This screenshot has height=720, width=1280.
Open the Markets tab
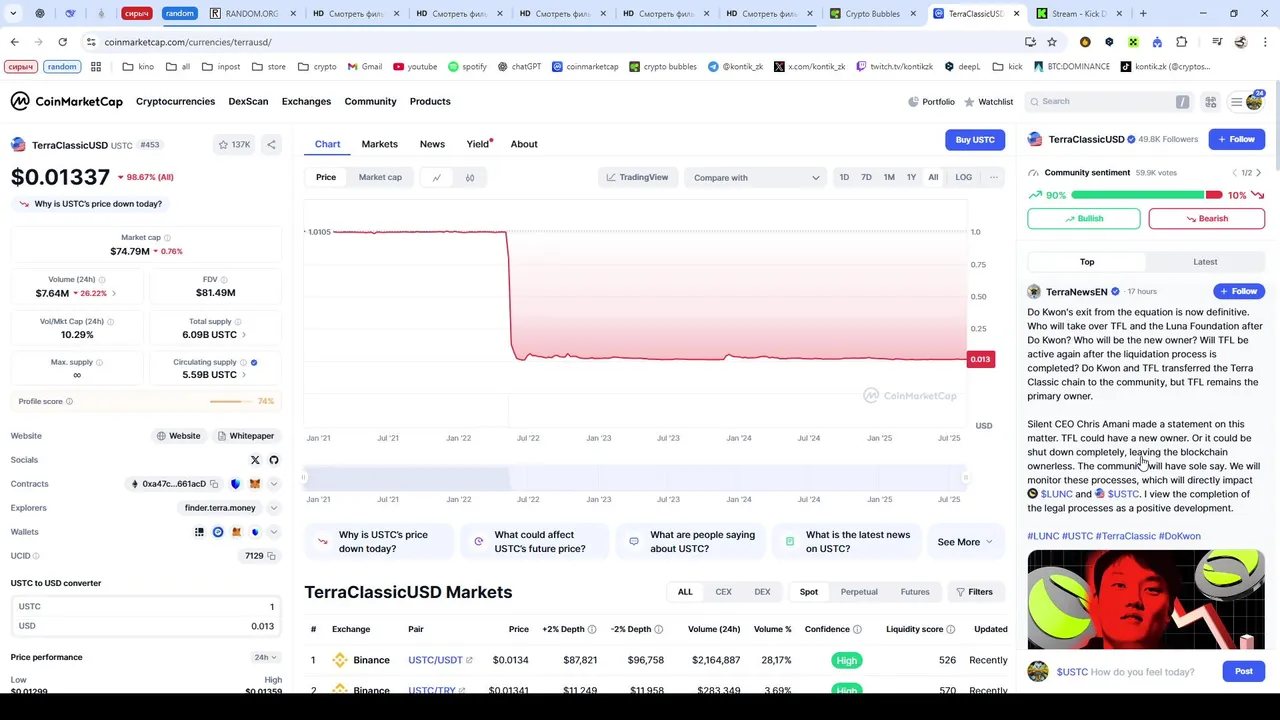point(380,144)
